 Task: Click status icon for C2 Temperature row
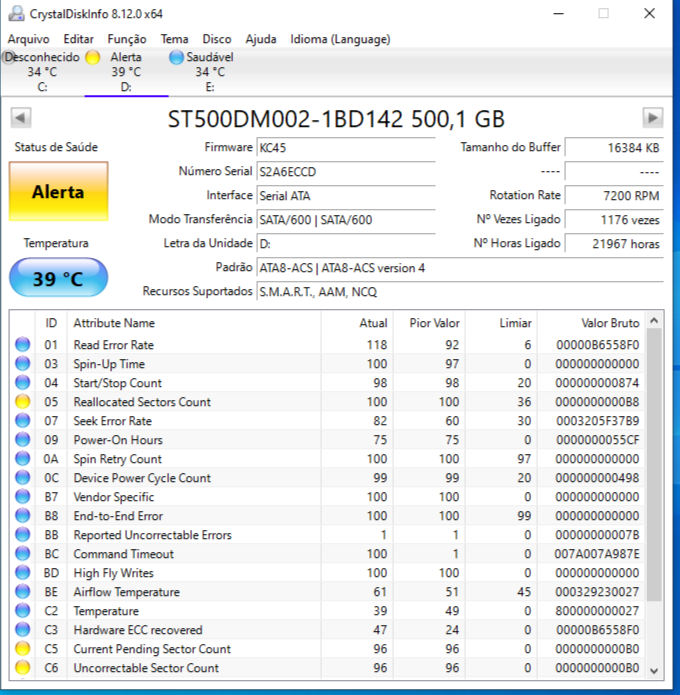(23, 611)
